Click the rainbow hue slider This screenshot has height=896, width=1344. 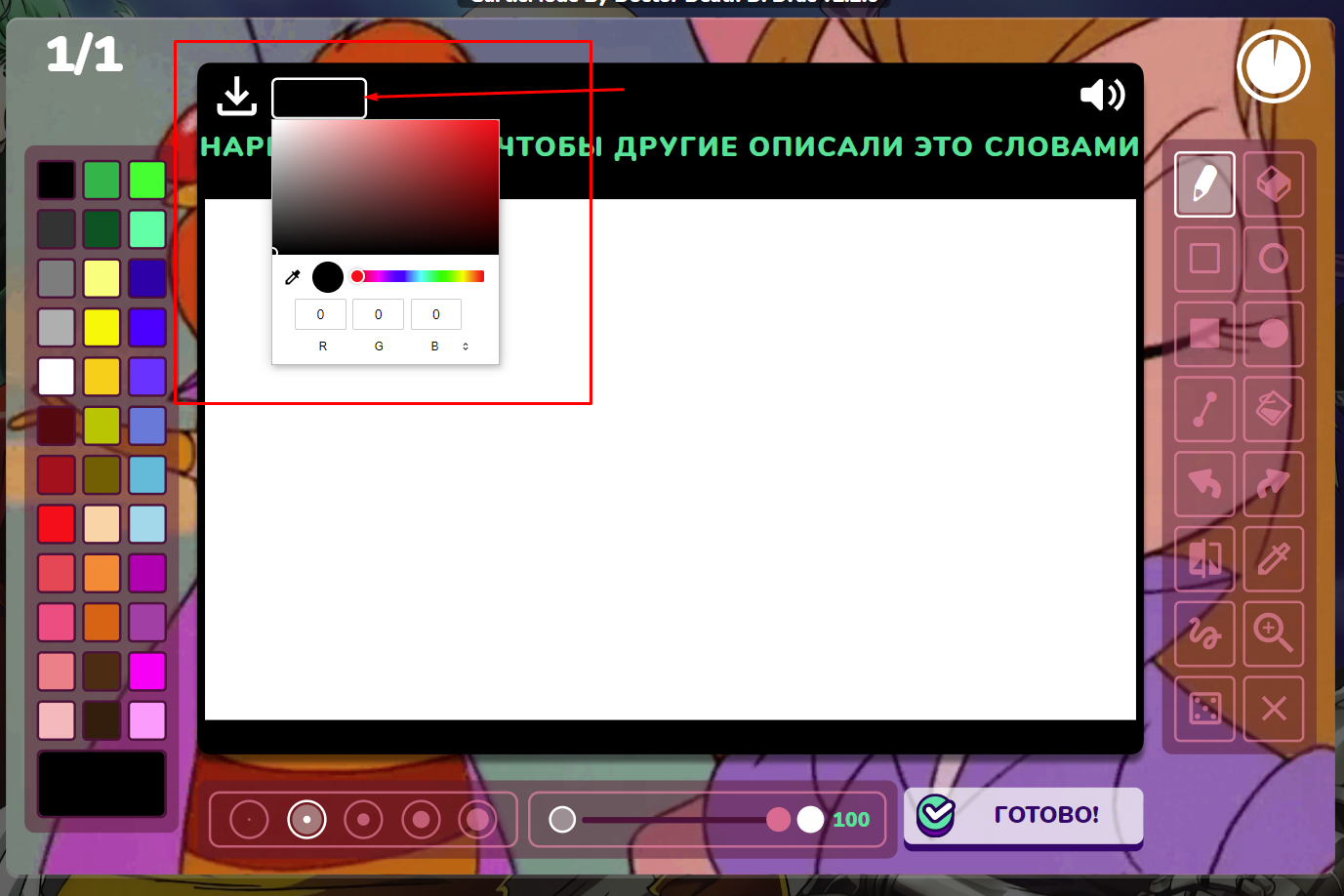point(420,276)
